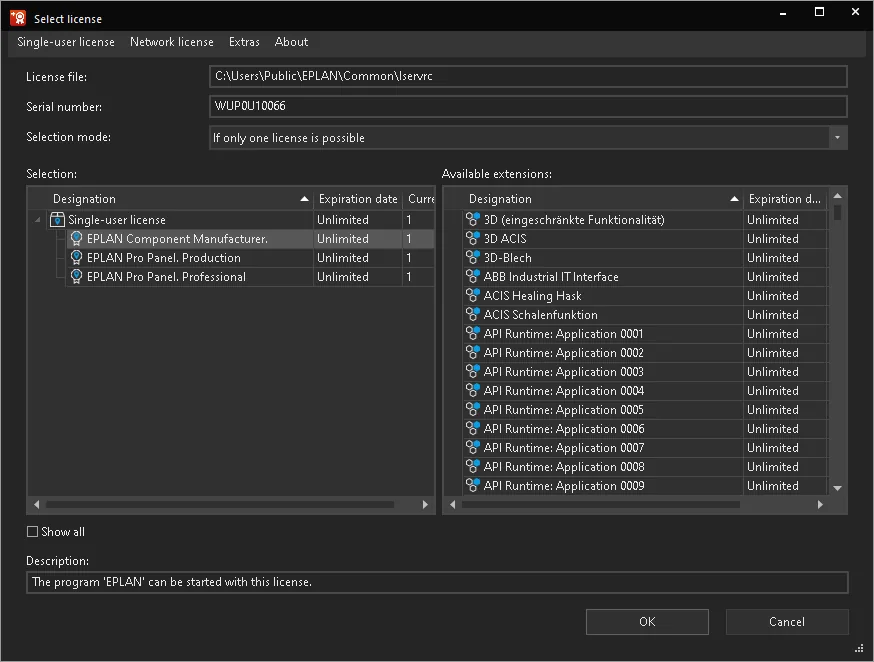
Task: Click the 3D (eingeschränkte Funktionalität) extension icon
Action: pos(473,220)
